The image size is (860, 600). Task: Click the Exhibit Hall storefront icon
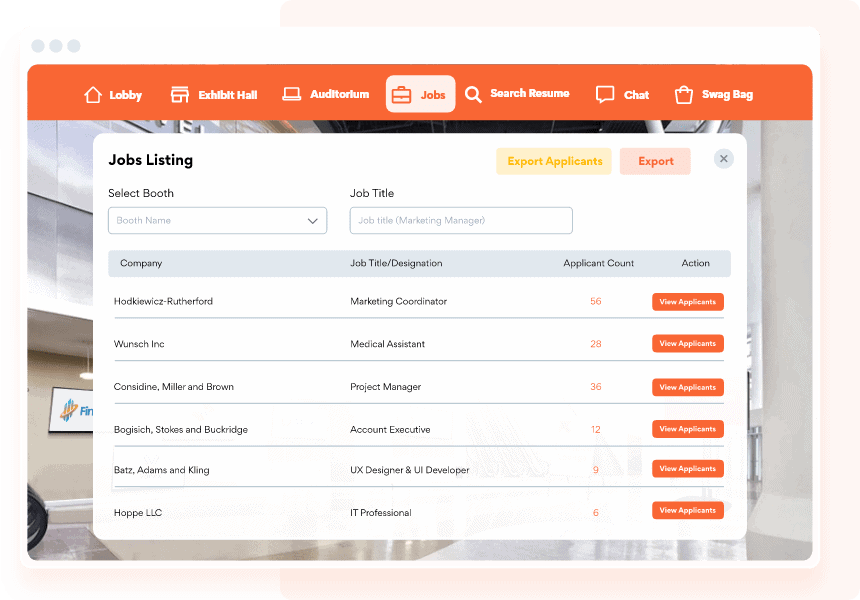pyautogui.click(x=180, y=95)
